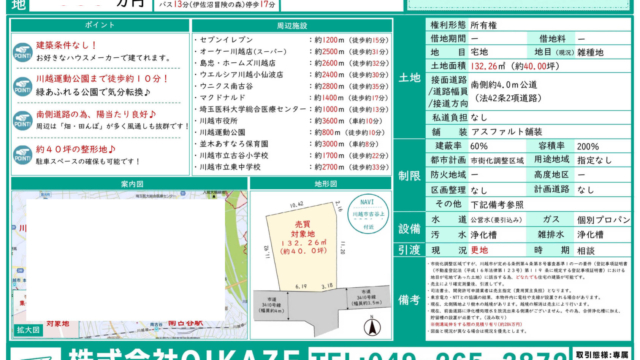This screenshot has height=360, width=640.
Task: Click the ウエルシア川越小仙波店 row
Action: pyautogui.click(x=292, y=75)
